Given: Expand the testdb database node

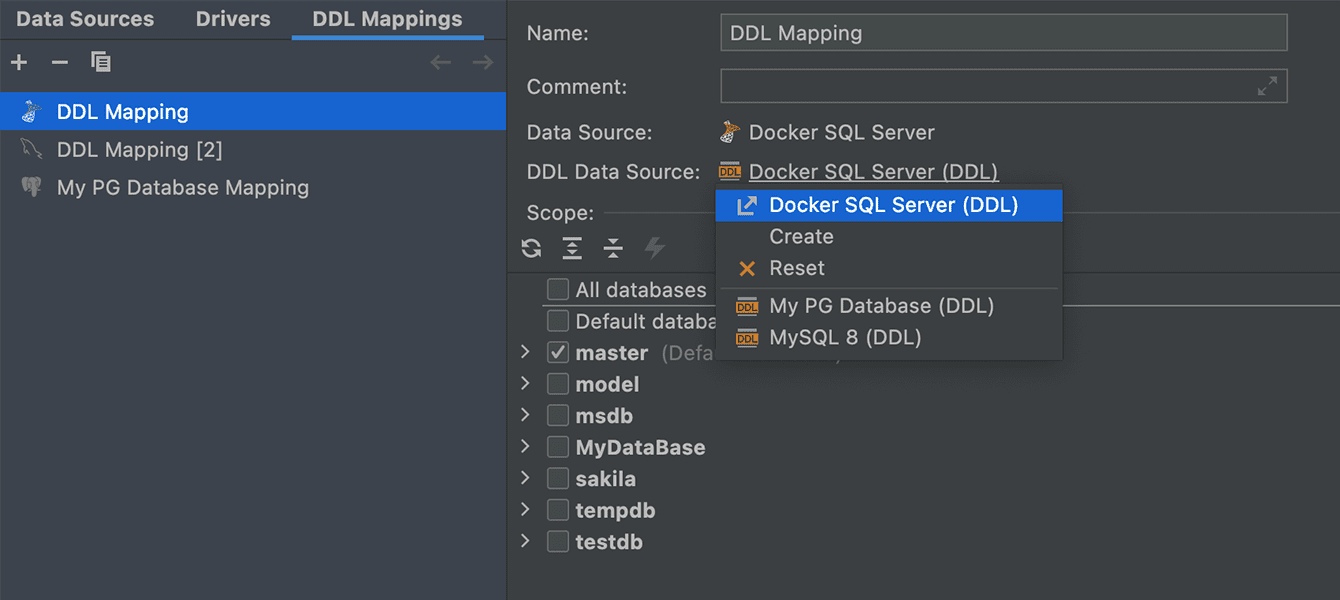Looking at the screenshot, I should tap(526, 541).
